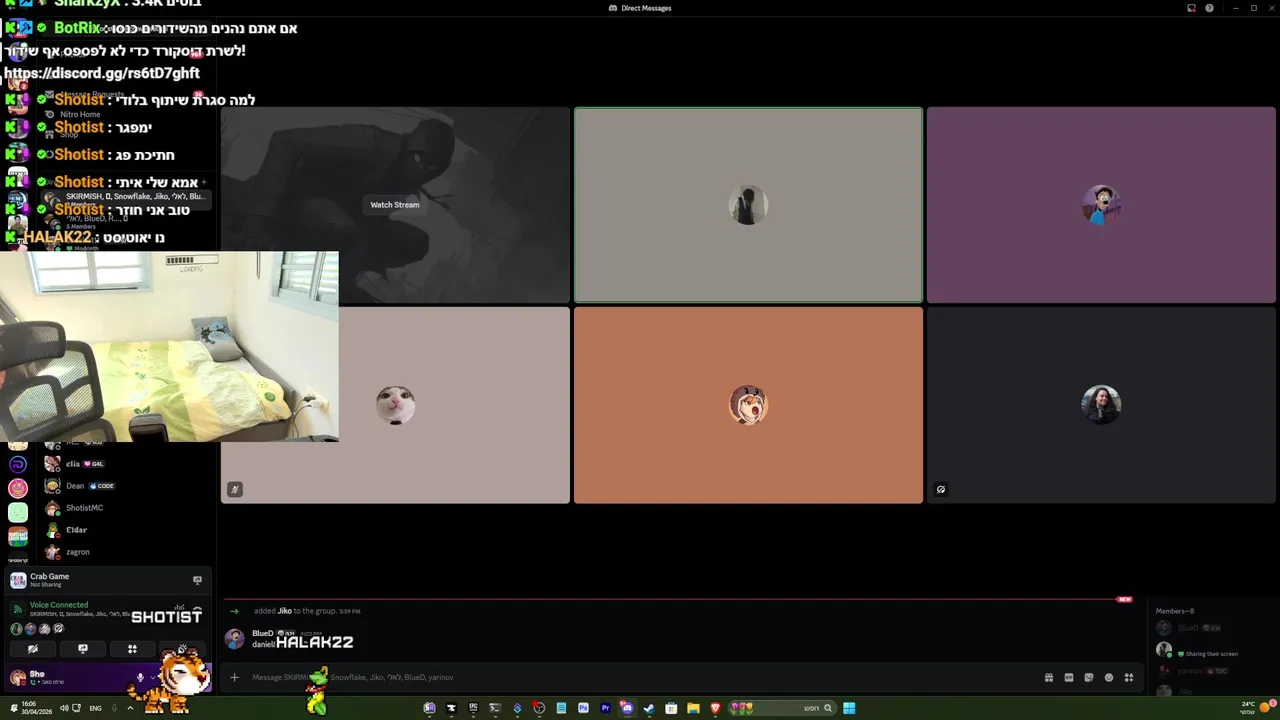Open the Discord inbox icon in title bar

click(x=1191, y=8)
